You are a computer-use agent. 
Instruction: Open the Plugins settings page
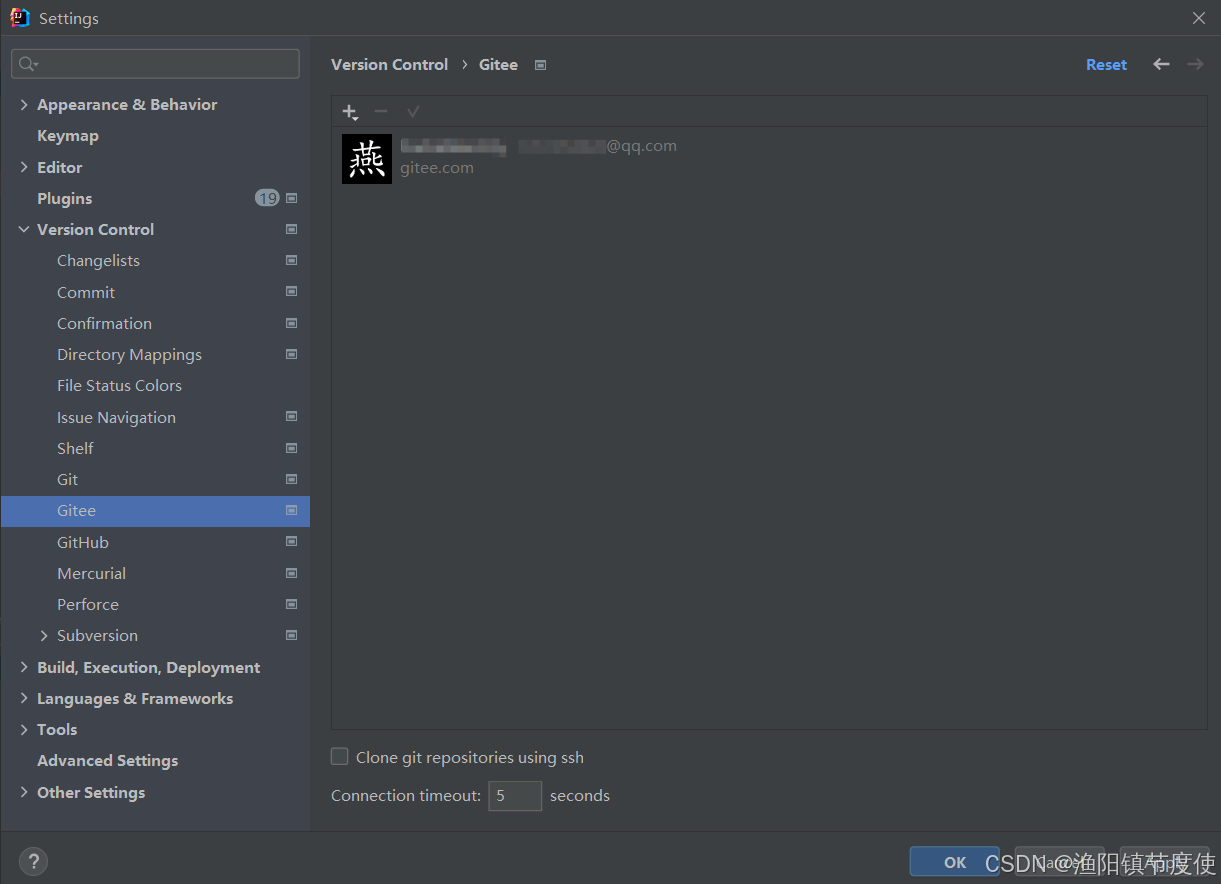[65, 198]
